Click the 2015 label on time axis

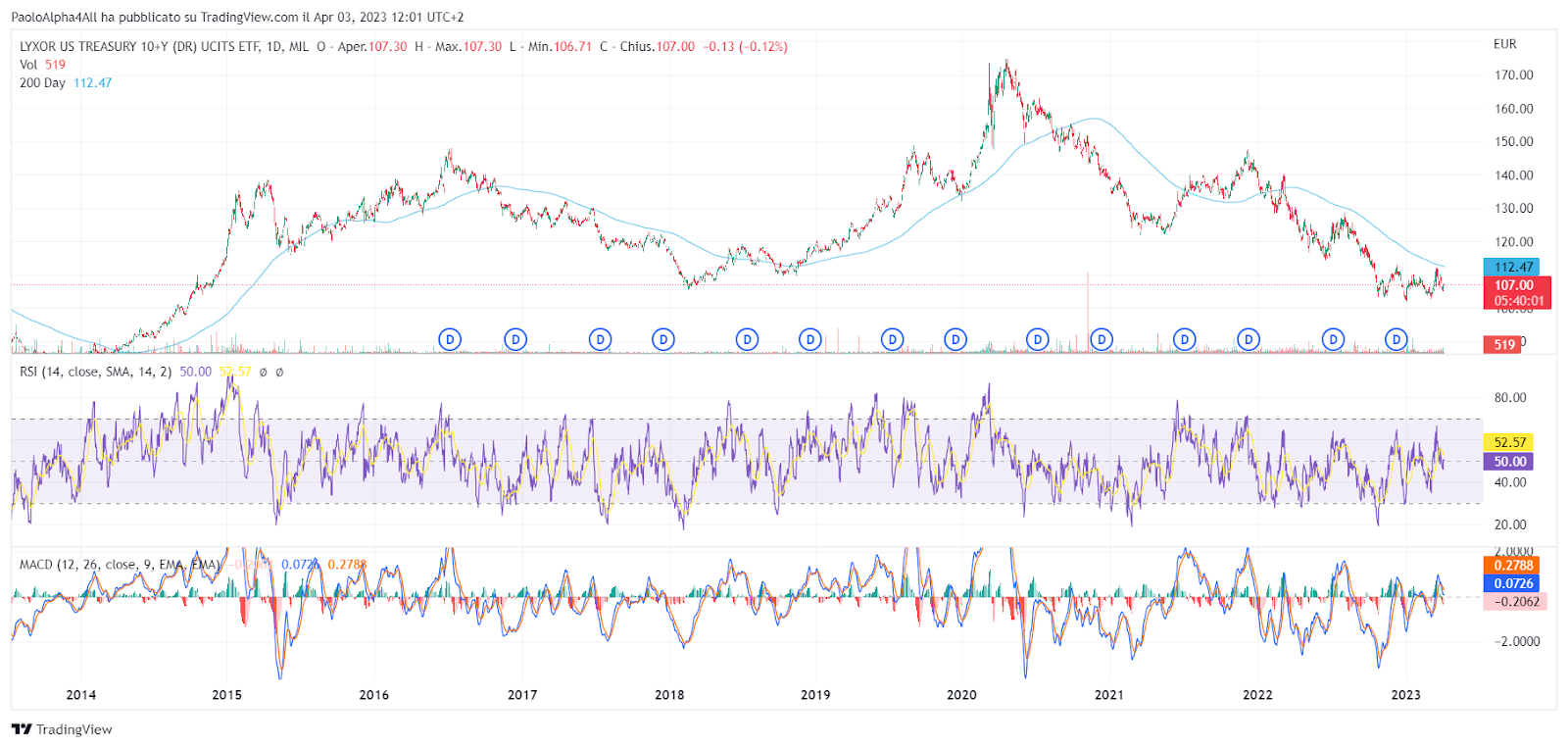click(226, 695)
